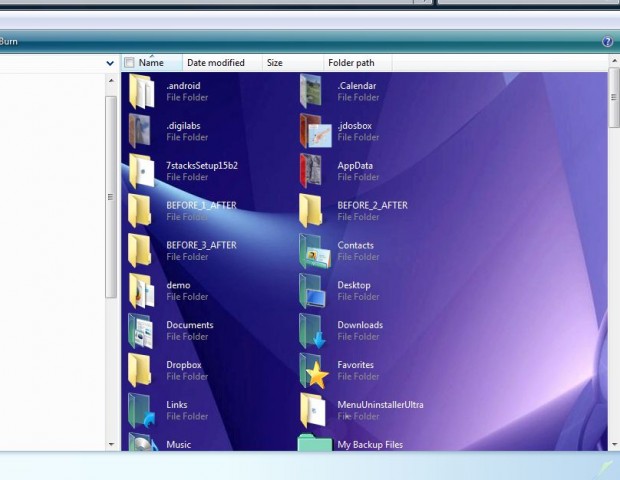Select the Desktop folder icon

pos(314,291)
